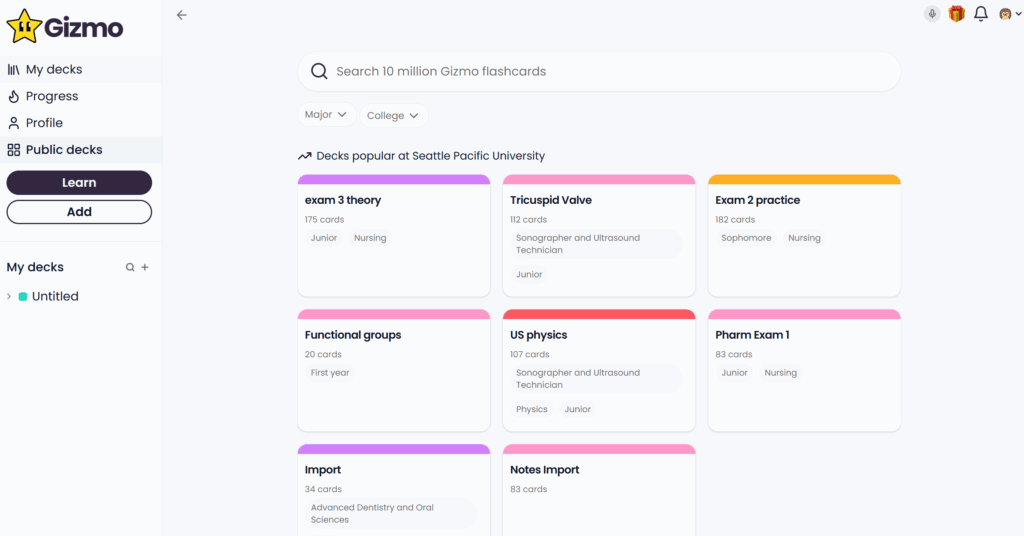
Task: Open the notifications bell
Action: [x=981, y=14]
